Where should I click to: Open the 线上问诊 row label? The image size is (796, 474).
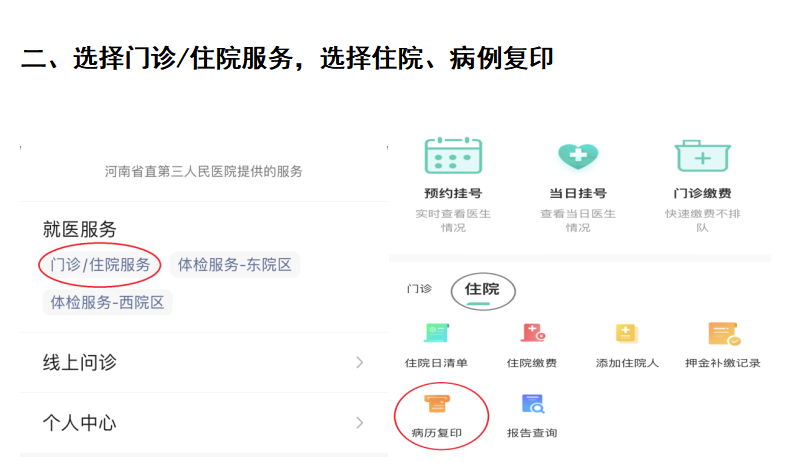[x=80, y=362]
